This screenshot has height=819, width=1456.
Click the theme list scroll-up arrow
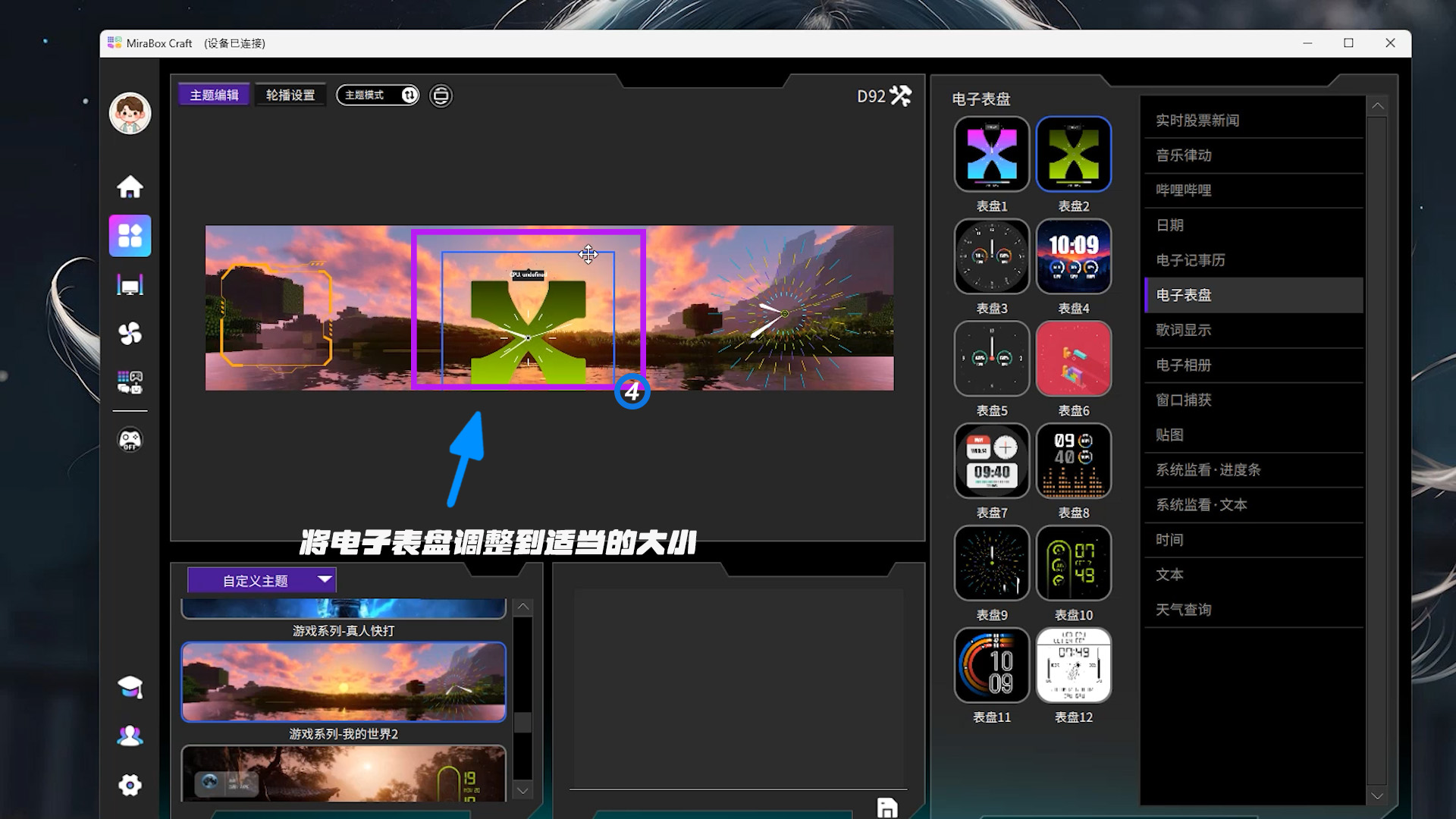click(522, 607)
